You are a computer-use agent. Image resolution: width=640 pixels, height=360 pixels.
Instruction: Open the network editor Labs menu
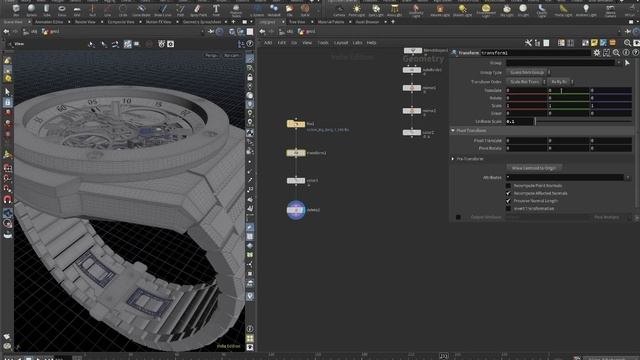point(358,42)
